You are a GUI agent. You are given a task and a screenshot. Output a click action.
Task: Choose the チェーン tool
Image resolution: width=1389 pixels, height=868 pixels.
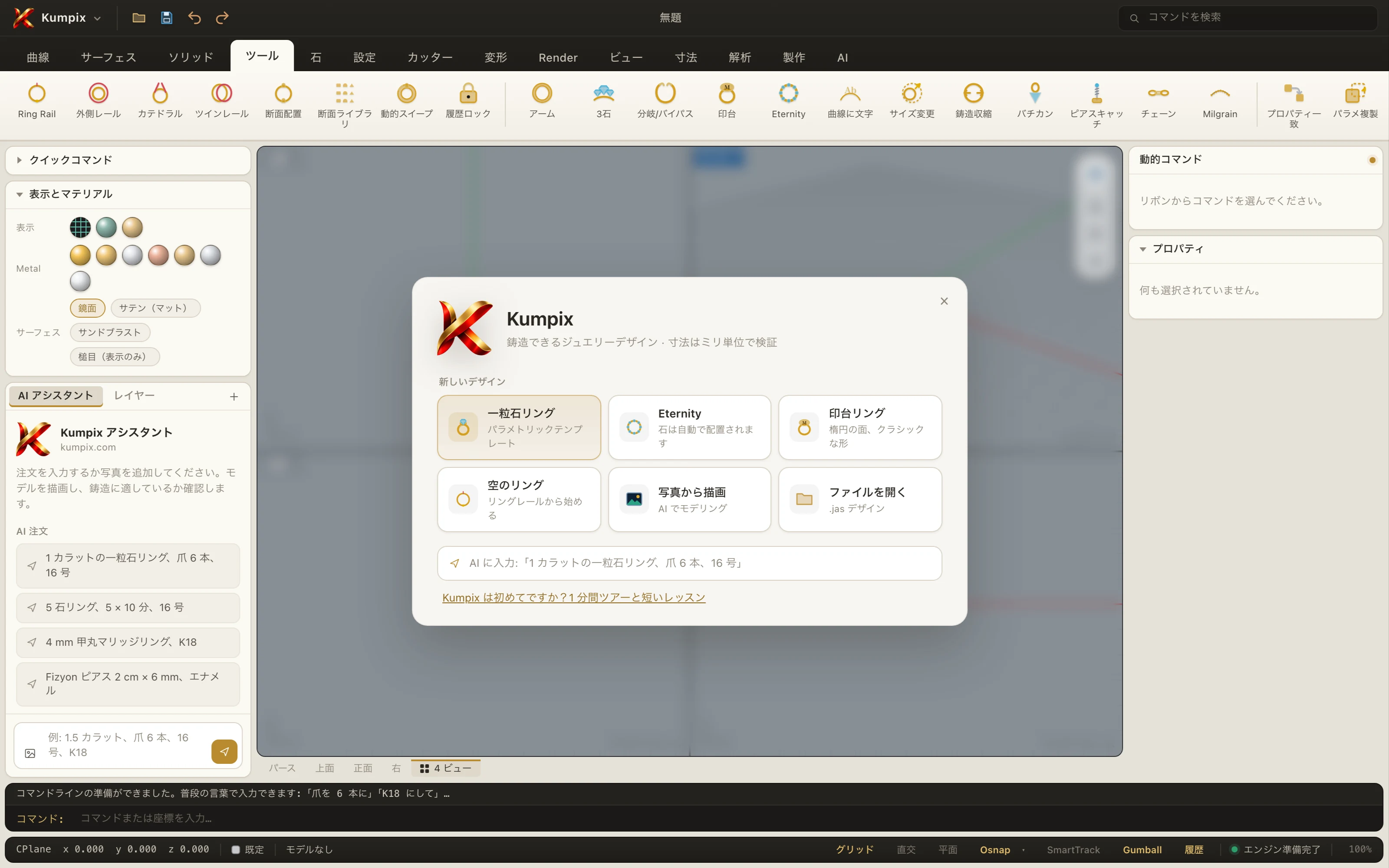tap(1158, 101)
